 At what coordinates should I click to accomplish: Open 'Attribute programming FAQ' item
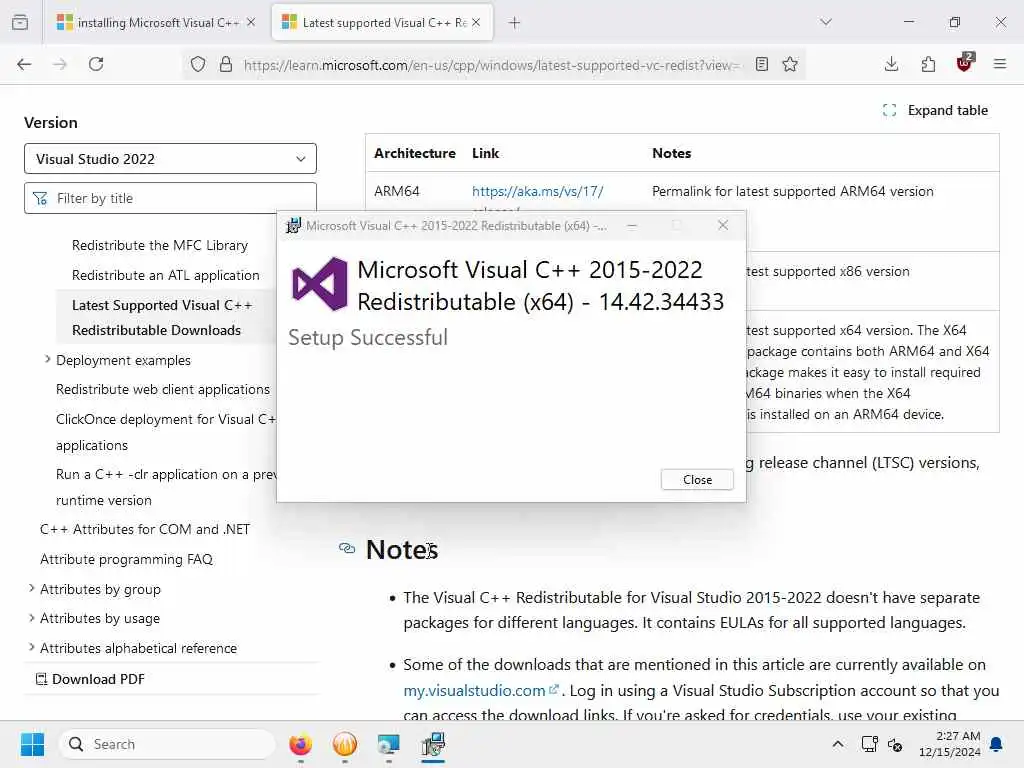pyautogui.click(x=127, y=559)
